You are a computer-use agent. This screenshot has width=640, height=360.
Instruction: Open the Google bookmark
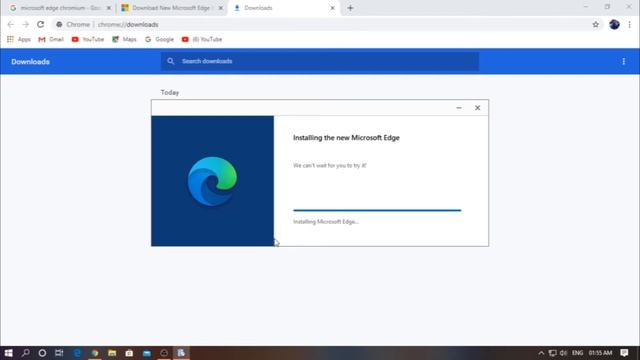click(x=159, y=39)
